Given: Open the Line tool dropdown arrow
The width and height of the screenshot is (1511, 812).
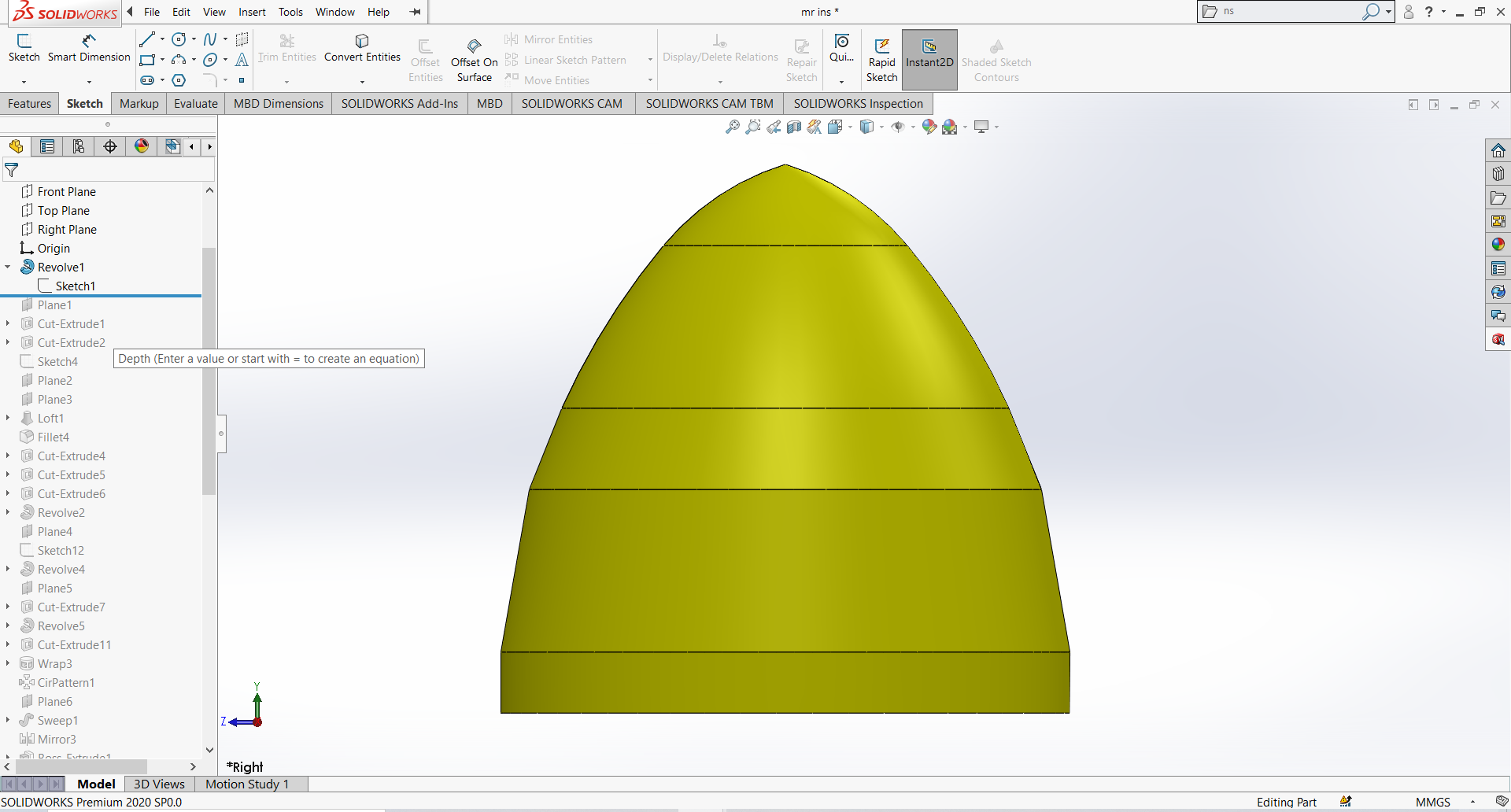Looking at the screenshot, I should pyautogui.click(x=162, y=39).
